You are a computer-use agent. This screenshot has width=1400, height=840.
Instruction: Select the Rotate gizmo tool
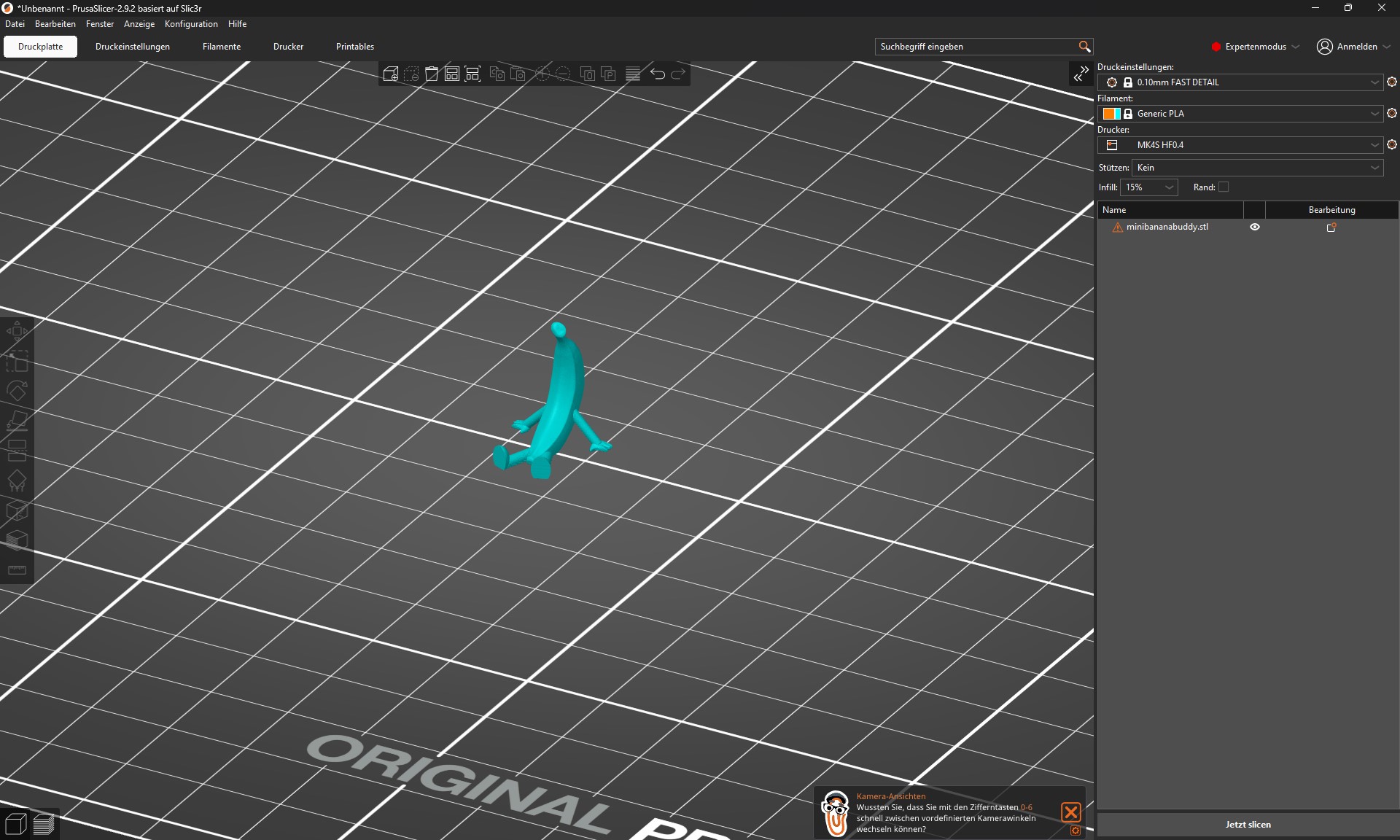(x=17, y=391)
